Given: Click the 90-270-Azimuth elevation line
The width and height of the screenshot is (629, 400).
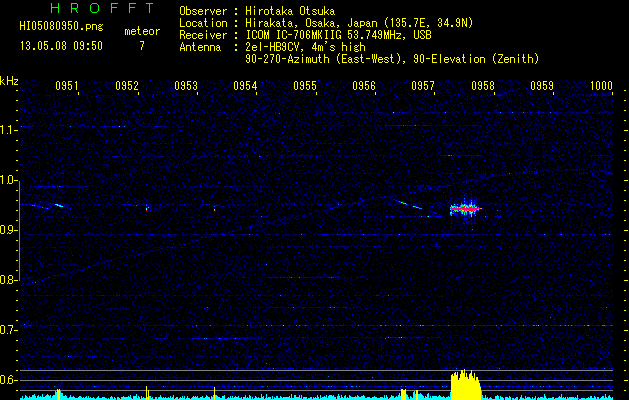Looking at the screenshot, I should 392,59.
